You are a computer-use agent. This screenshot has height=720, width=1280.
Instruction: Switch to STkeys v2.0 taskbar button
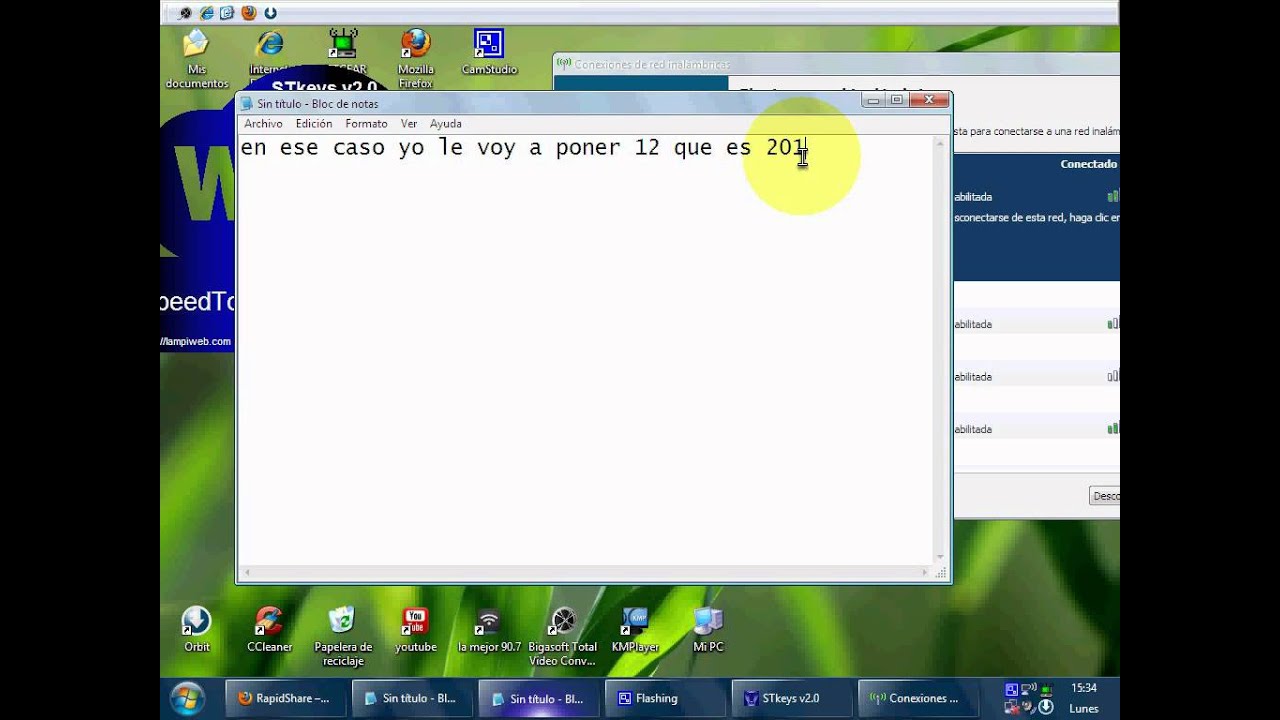(792, 699)
